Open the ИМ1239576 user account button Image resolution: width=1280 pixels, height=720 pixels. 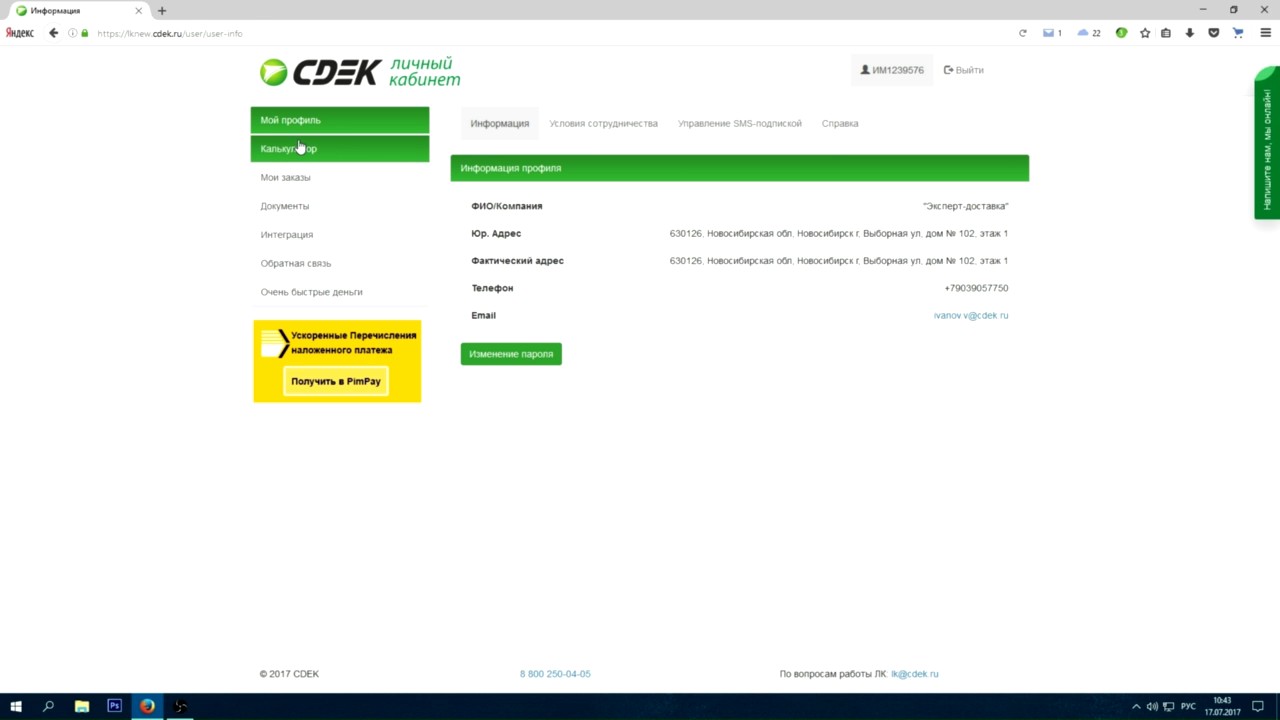pos(892,70)
